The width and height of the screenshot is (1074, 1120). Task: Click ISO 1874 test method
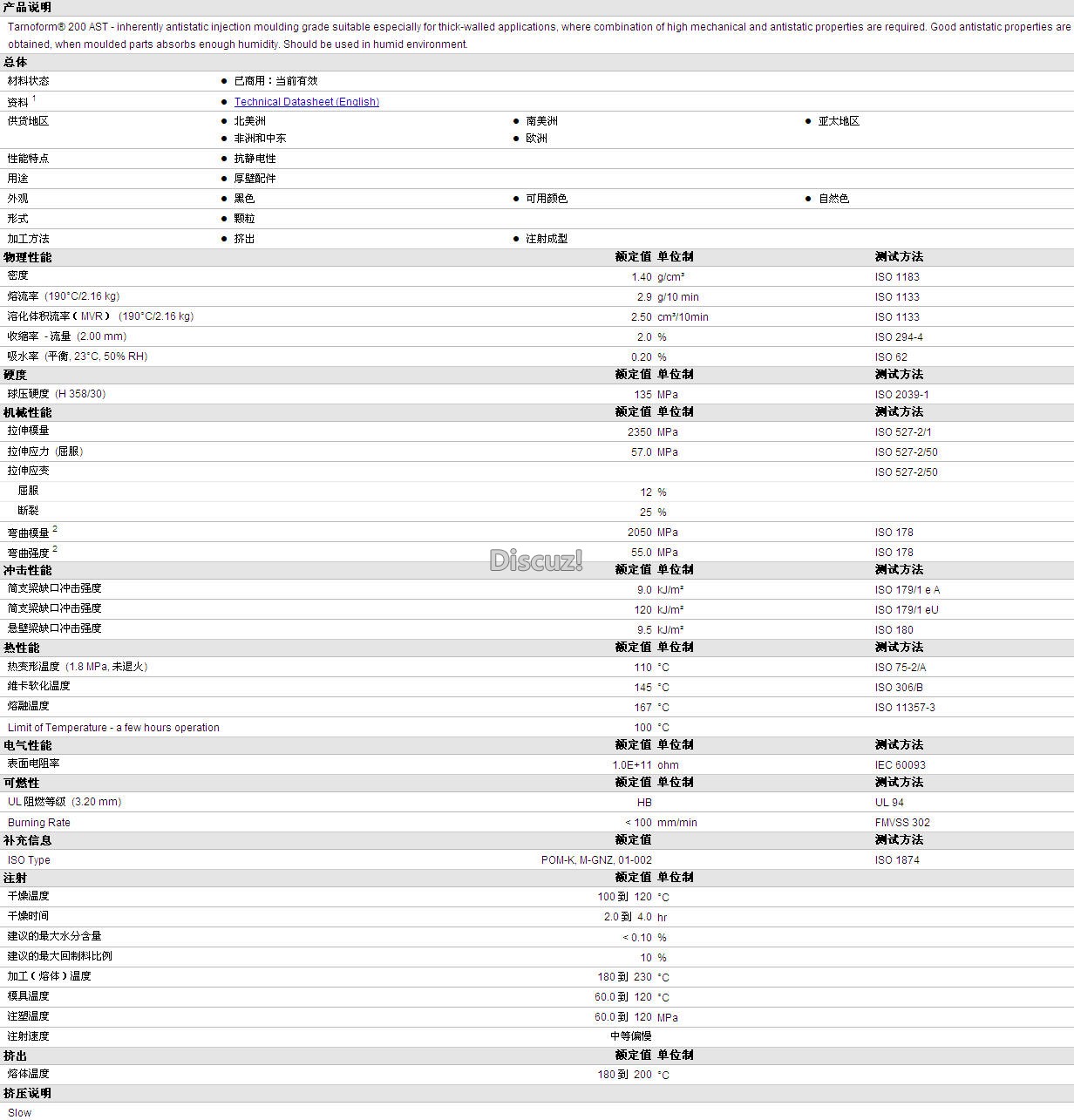(x=897, y=860)
